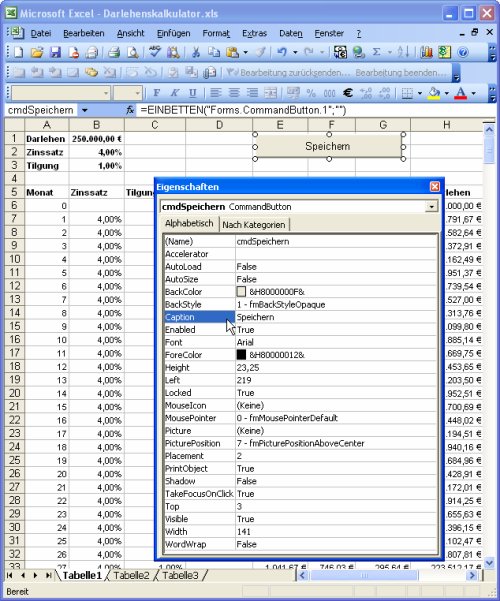Select the Caption property row

coord(300,317)
